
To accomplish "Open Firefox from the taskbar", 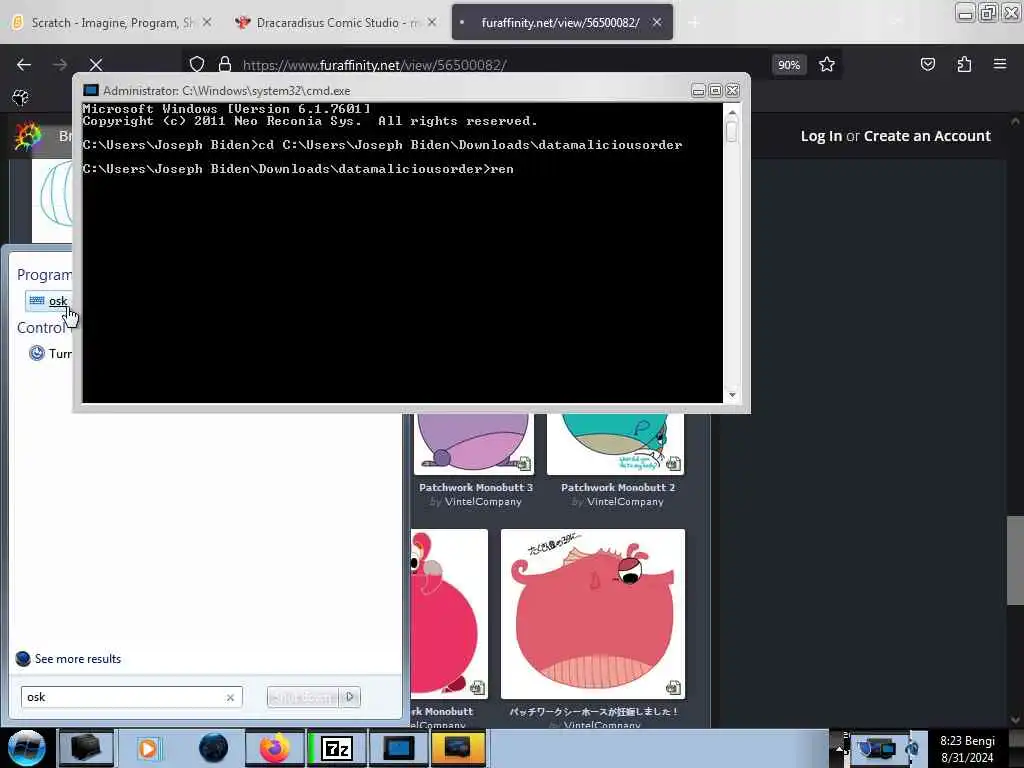I will pyautogui.click(x=274, y=748).
